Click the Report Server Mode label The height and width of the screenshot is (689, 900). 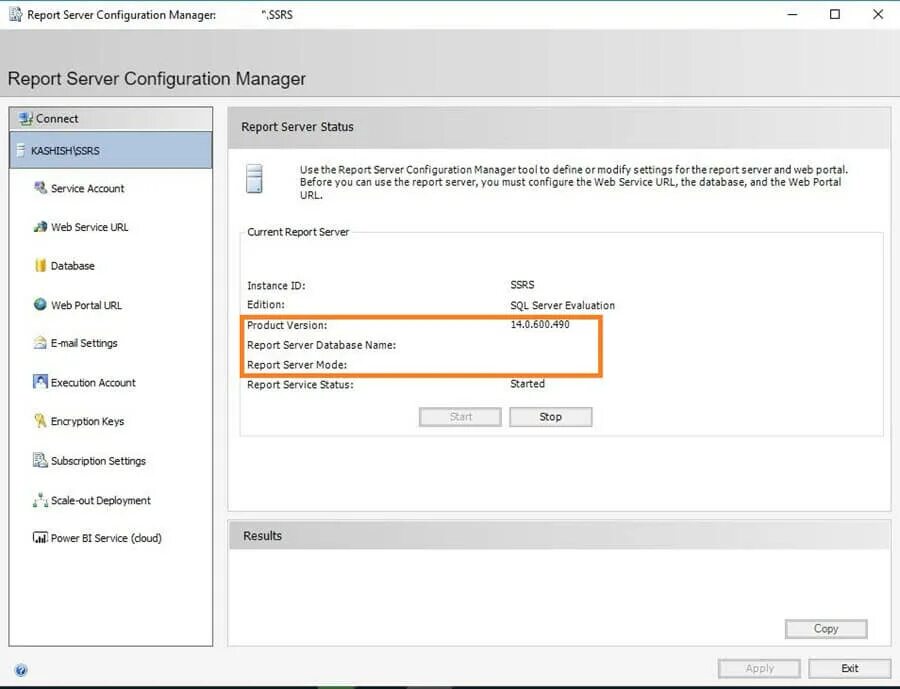[297, 365]
